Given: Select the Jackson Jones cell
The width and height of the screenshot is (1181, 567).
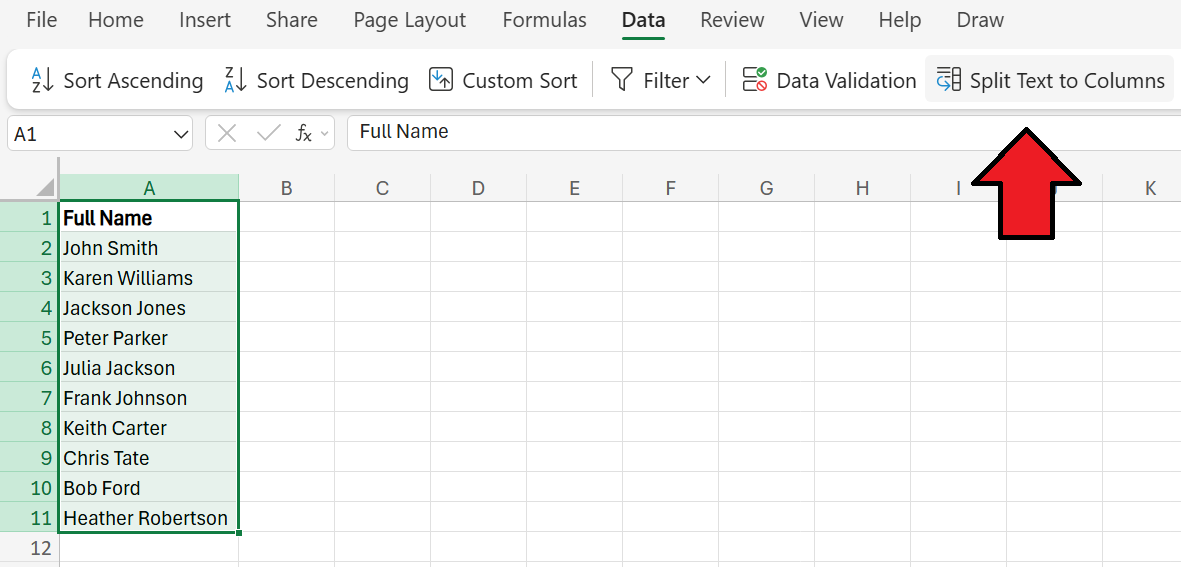Looking at the screenshot, I should click(x=149, y=307).
